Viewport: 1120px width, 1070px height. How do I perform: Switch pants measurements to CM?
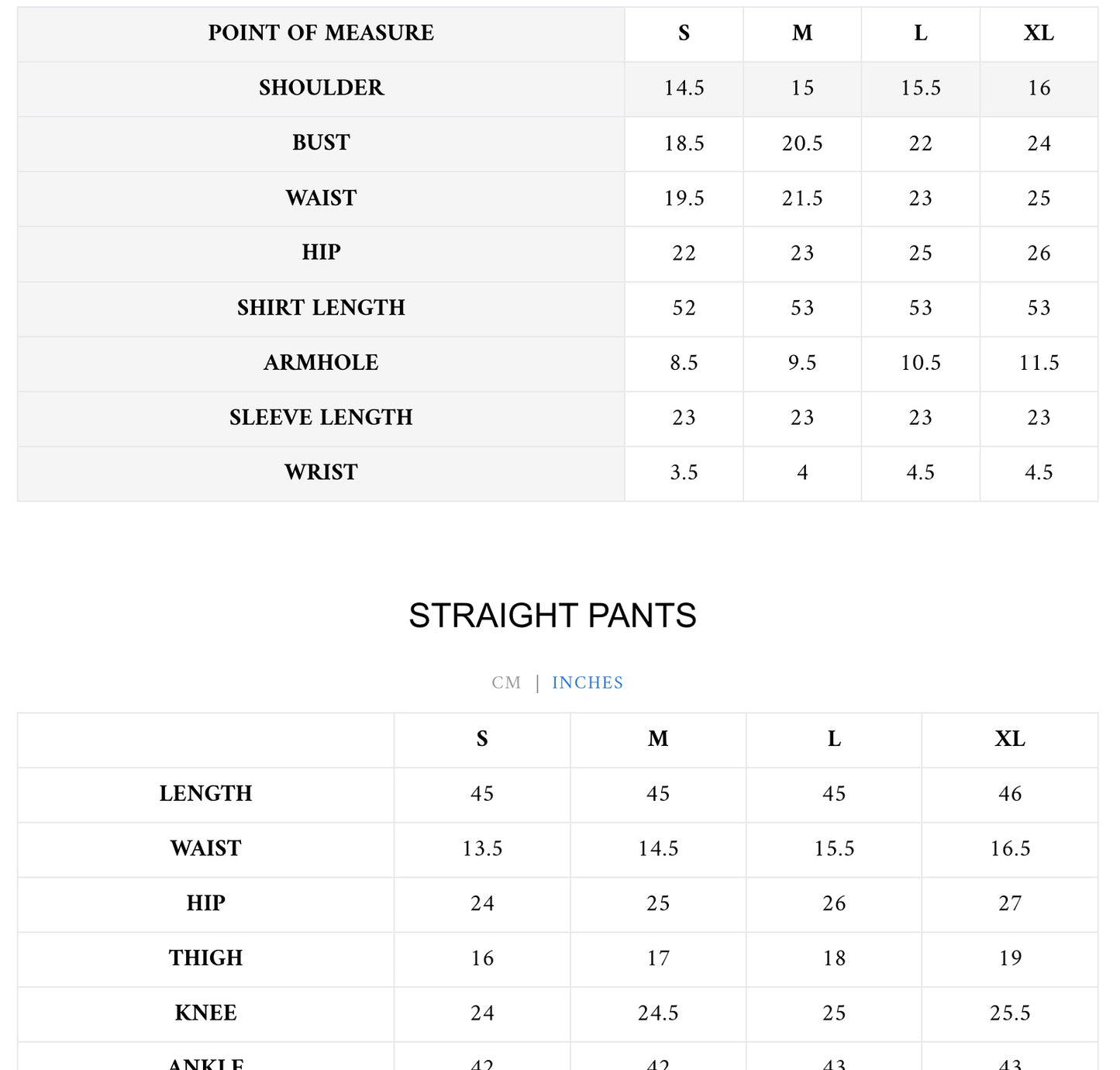point(506,683)
